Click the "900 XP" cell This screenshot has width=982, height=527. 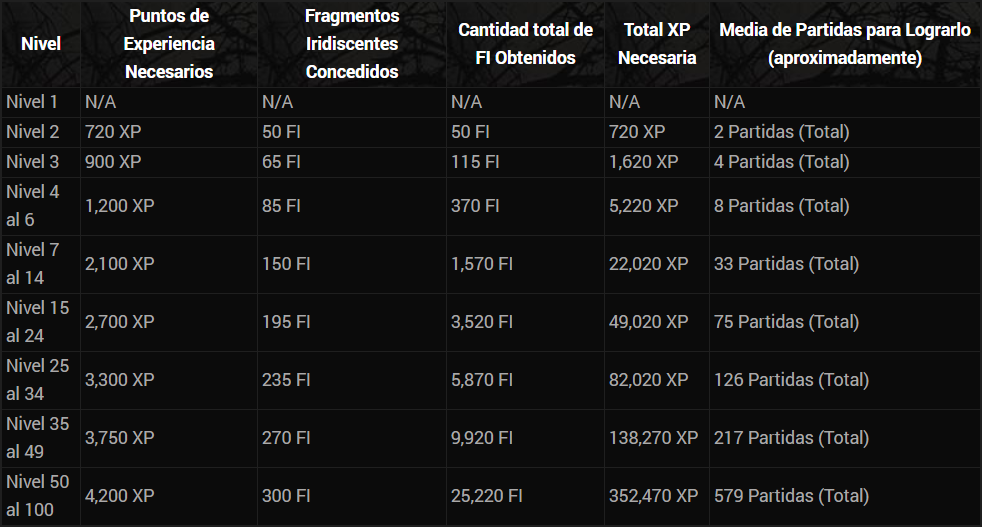tap(114, 162)
